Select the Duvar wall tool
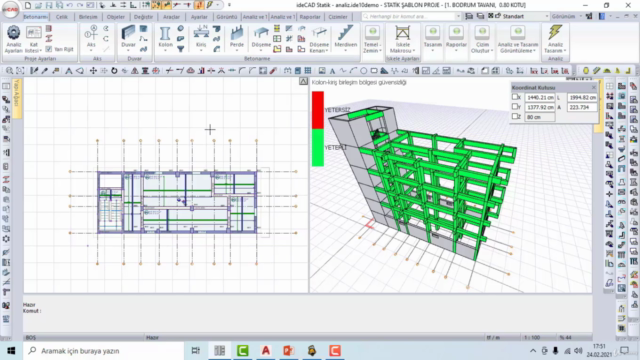 click(x=128, y=39)
